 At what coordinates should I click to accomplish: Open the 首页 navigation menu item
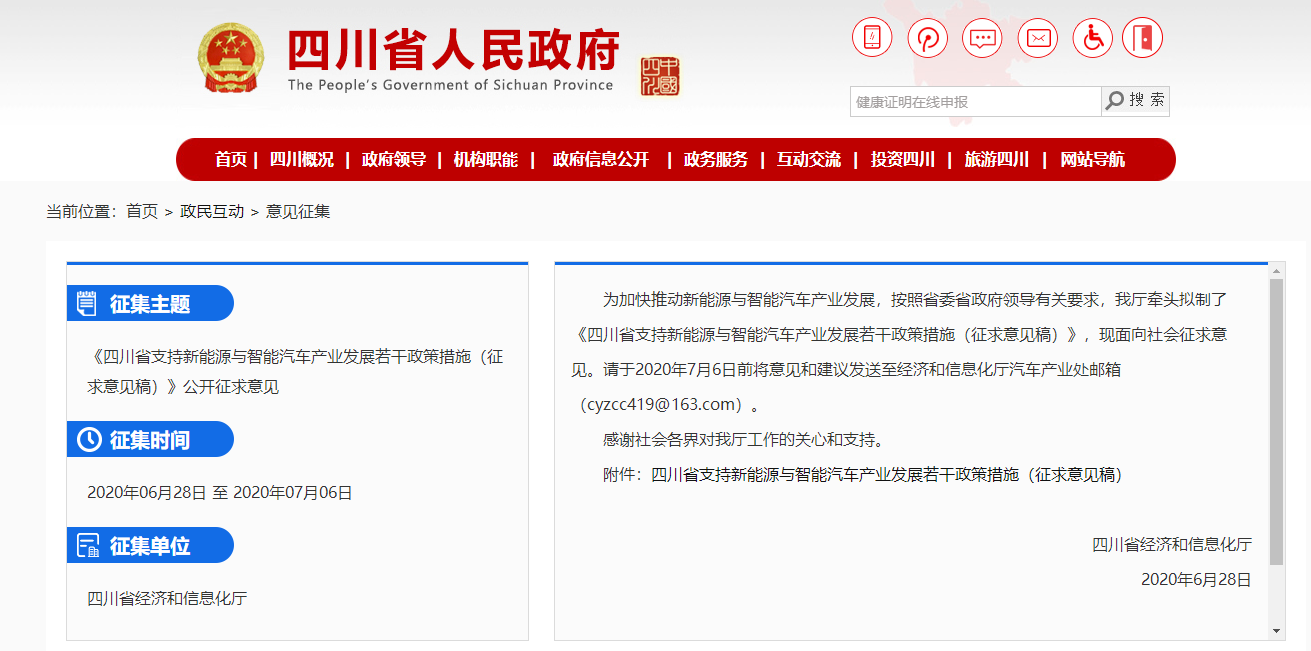(x=231, y=160)
